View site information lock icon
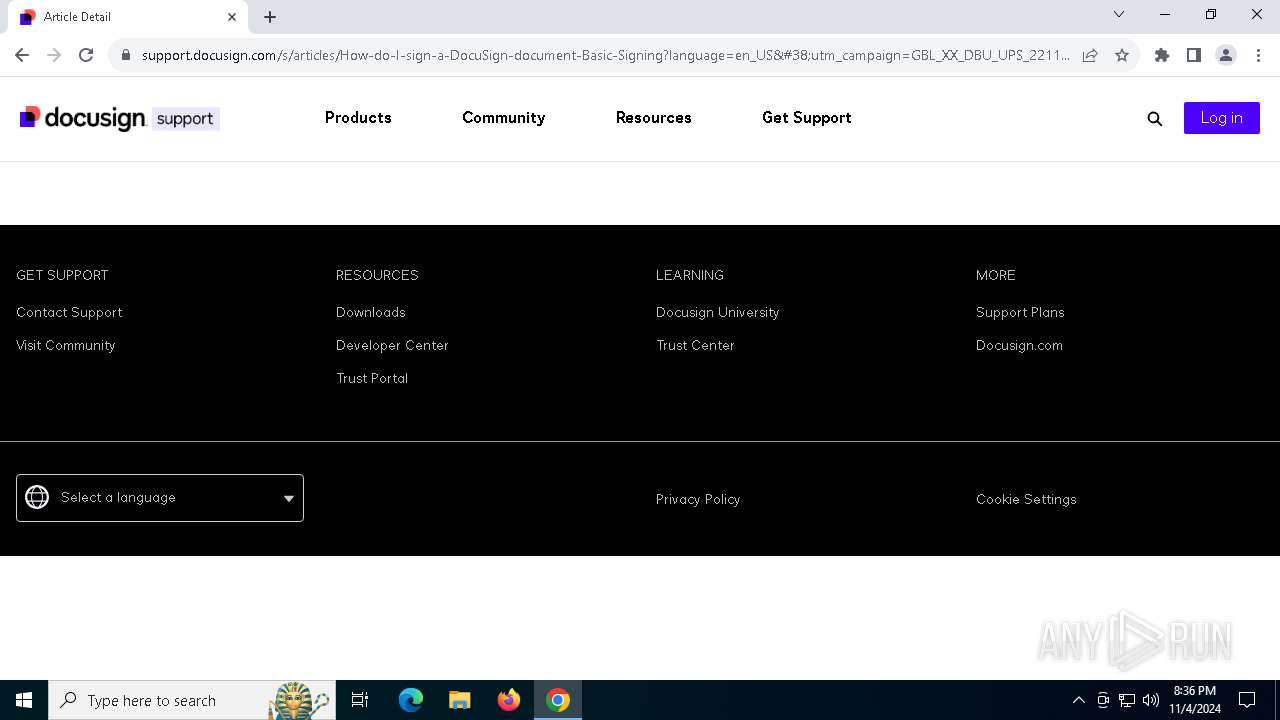Viewport: 1280px width, 720px height. pos(126,55)
